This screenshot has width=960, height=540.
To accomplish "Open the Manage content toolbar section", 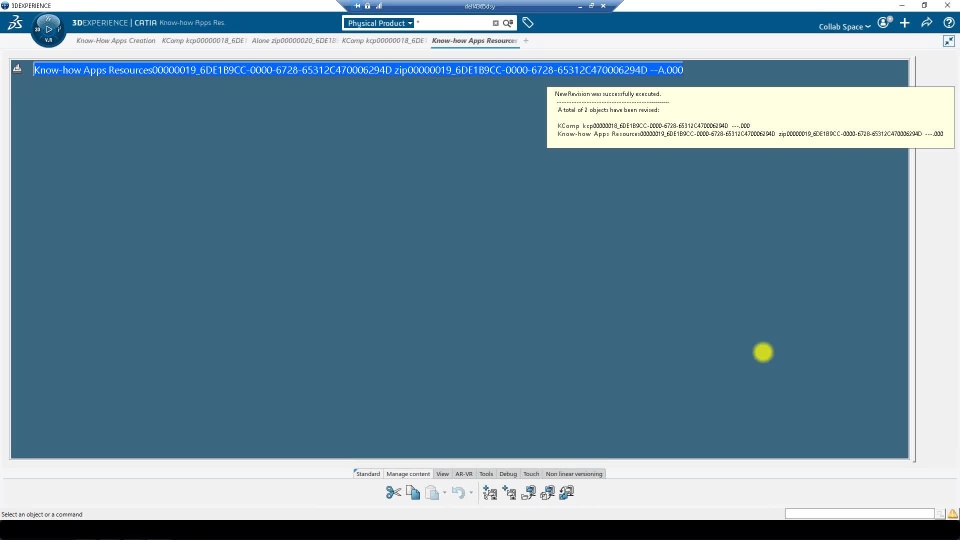I will (408, 474).
